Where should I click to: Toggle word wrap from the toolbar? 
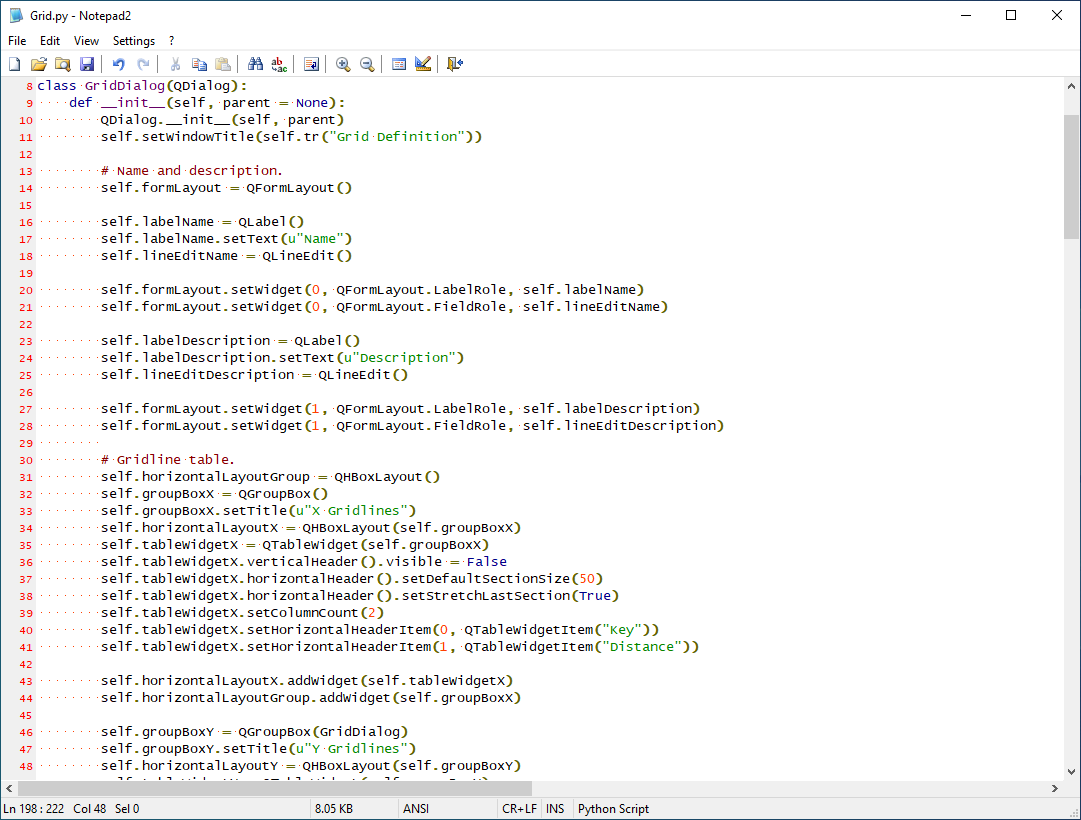pos(312,64)
